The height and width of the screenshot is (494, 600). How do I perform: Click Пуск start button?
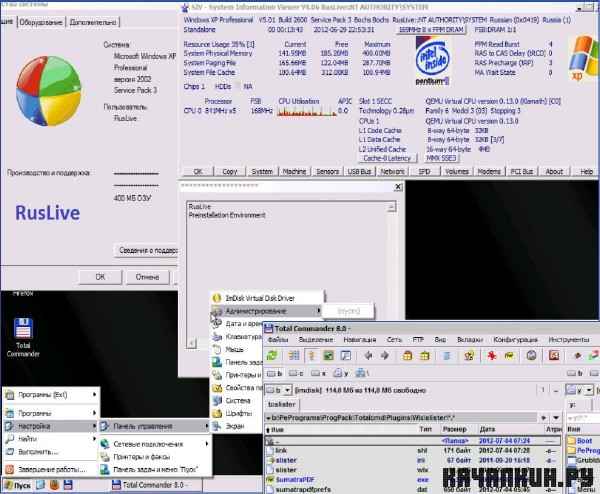18,485
